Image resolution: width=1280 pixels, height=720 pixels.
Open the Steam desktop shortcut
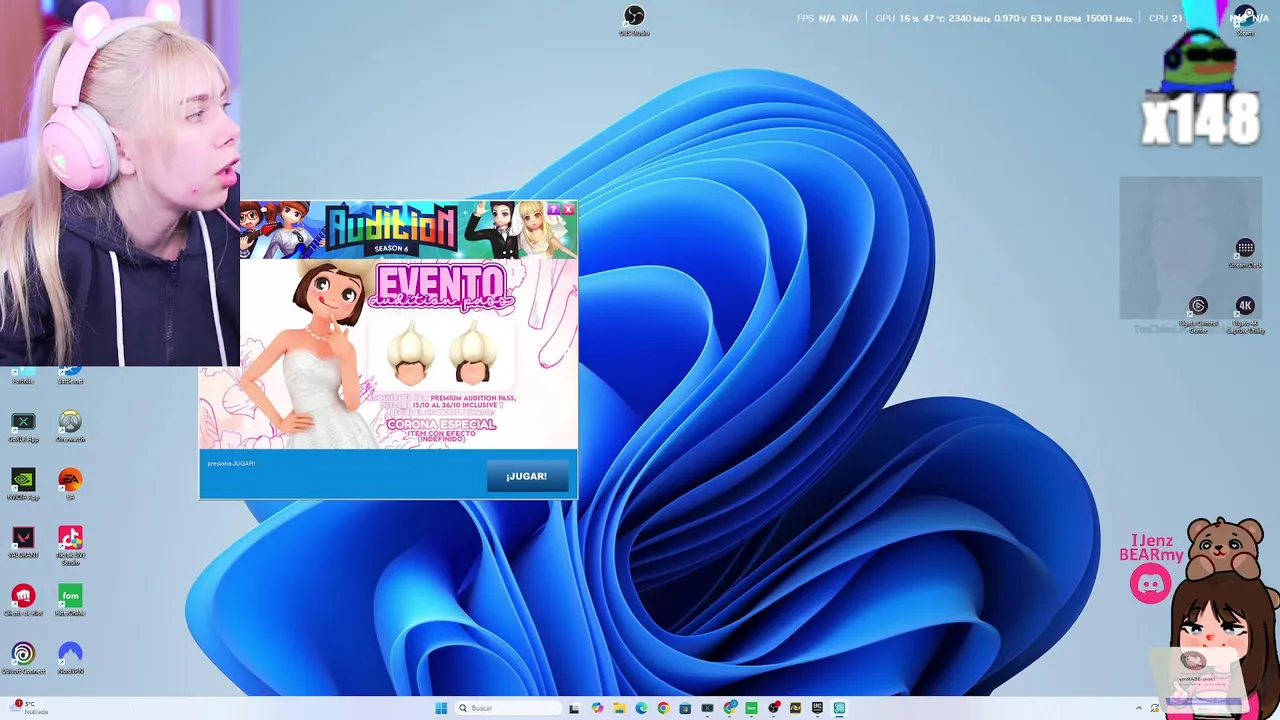tap(1245, 20)
